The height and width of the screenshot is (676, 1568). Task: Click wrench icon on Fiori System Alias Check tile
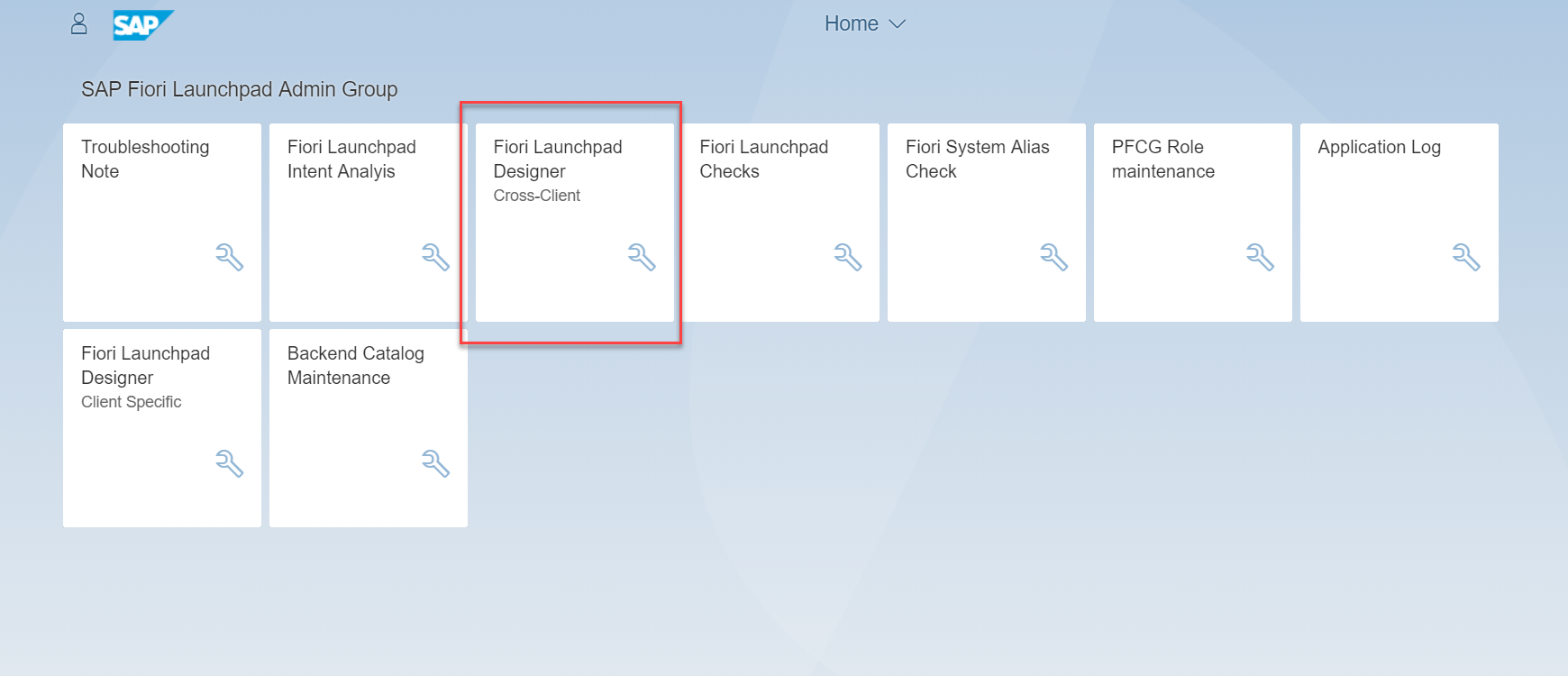click(1054, 257)
